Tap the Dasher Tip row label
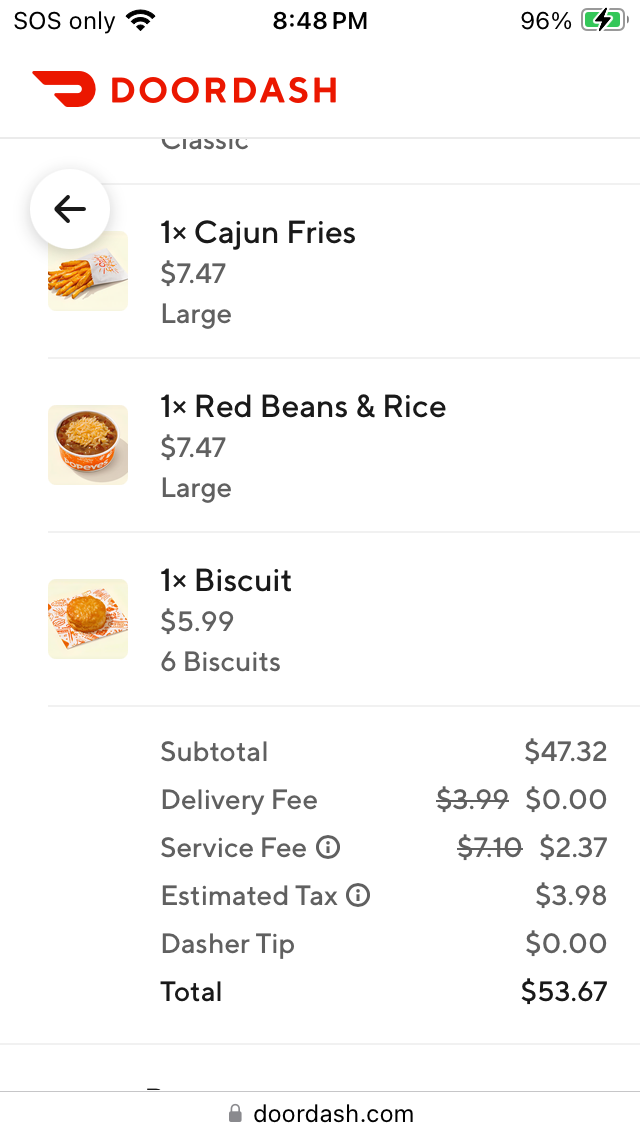This screenshot has height=1136, width=640. [x=228, y=944]
